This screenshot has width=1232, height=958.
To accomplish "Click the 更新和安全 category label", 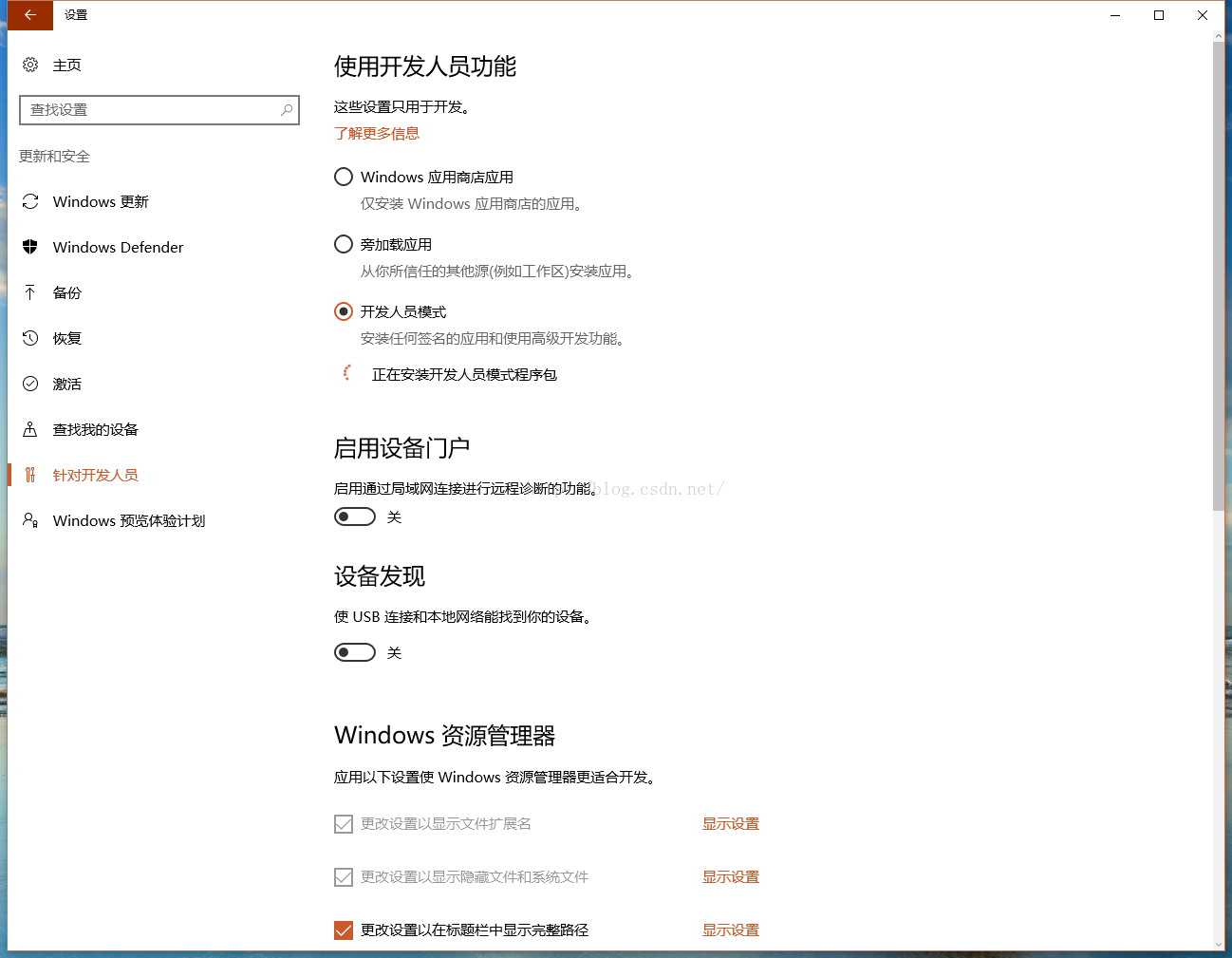I will click(x=54, y=156).
